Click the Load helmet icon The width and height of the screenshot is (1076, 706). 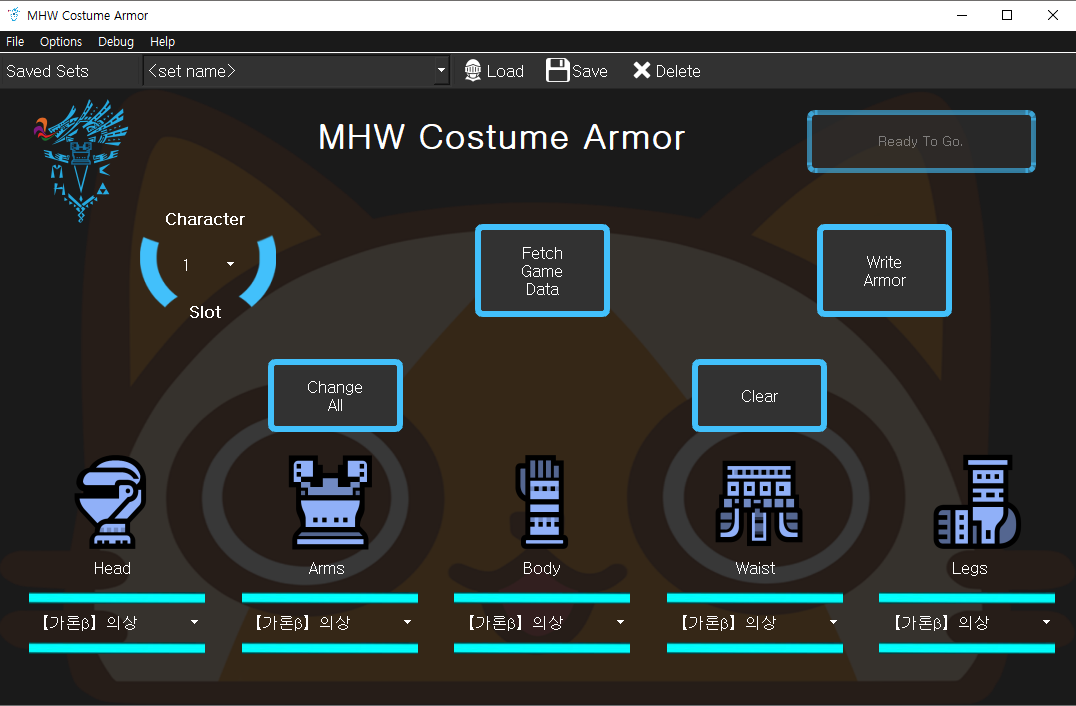473,71
